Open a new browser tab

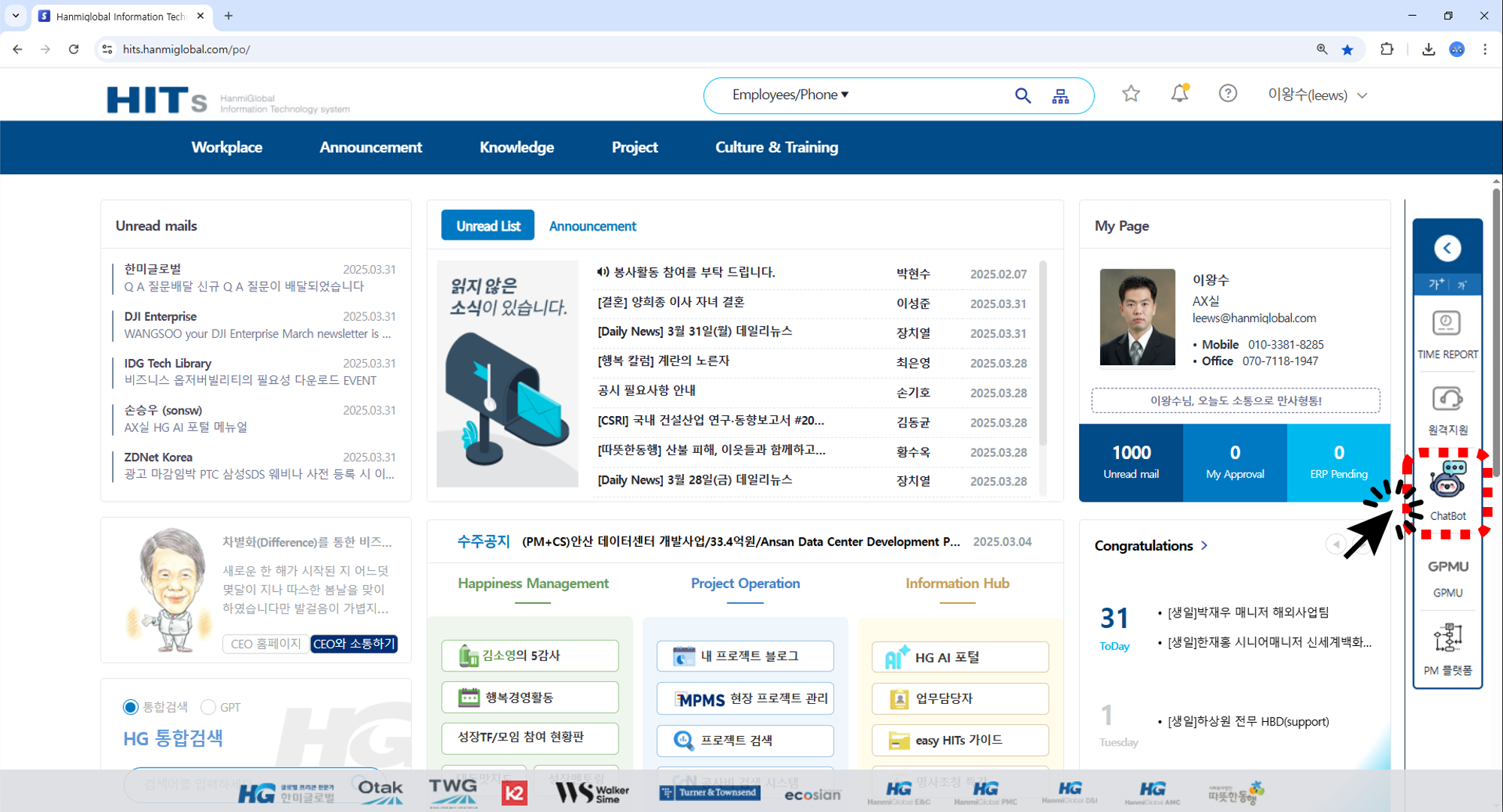228,16
